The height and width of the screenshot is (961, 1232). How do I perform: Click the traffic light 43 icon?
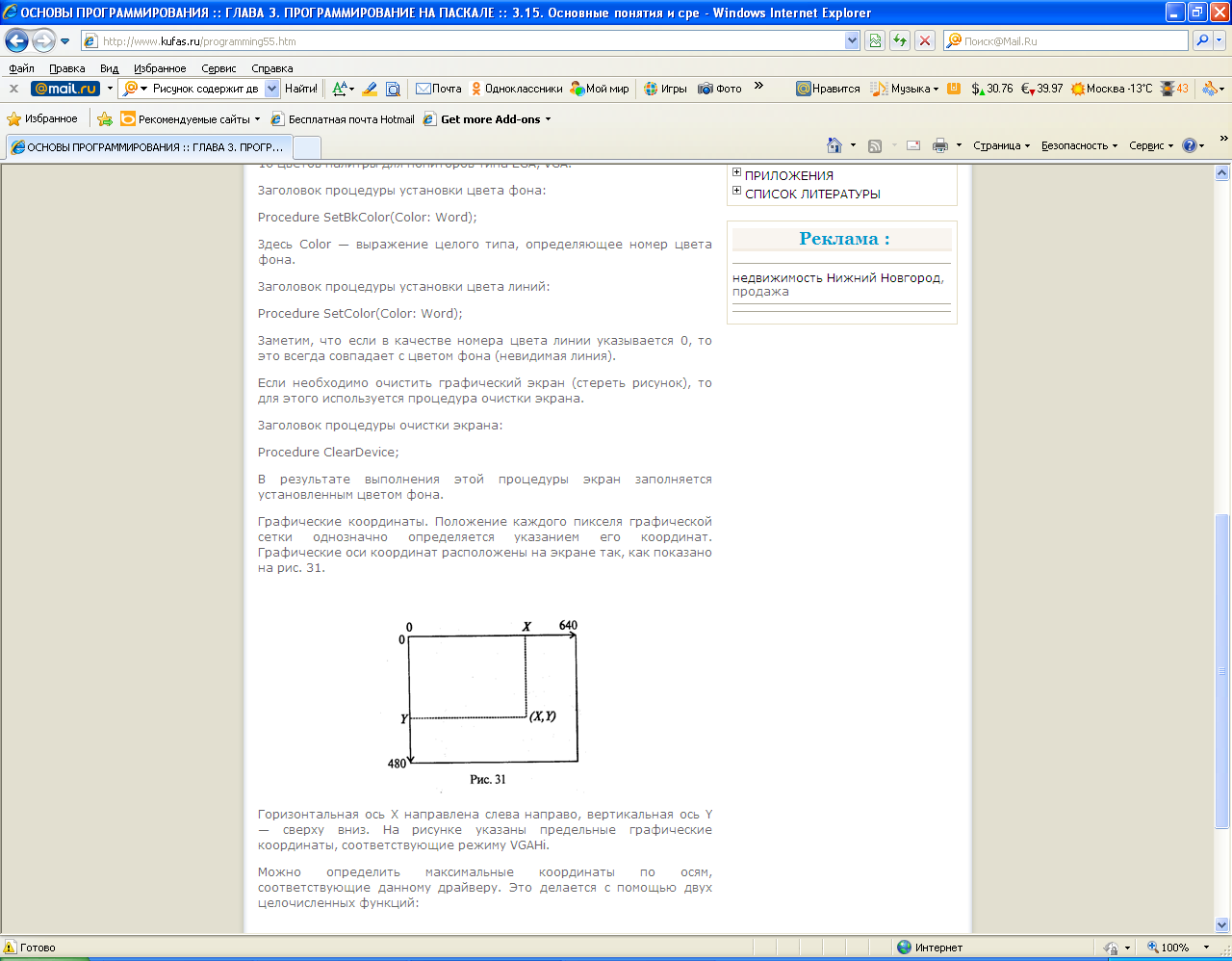tap(1173, 89)
